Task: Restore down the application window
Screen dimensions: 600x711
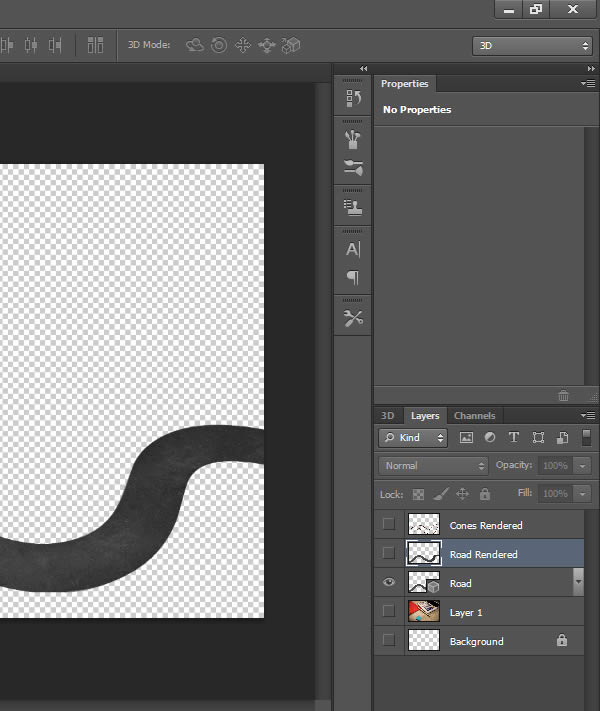Action: pos(536,9)
